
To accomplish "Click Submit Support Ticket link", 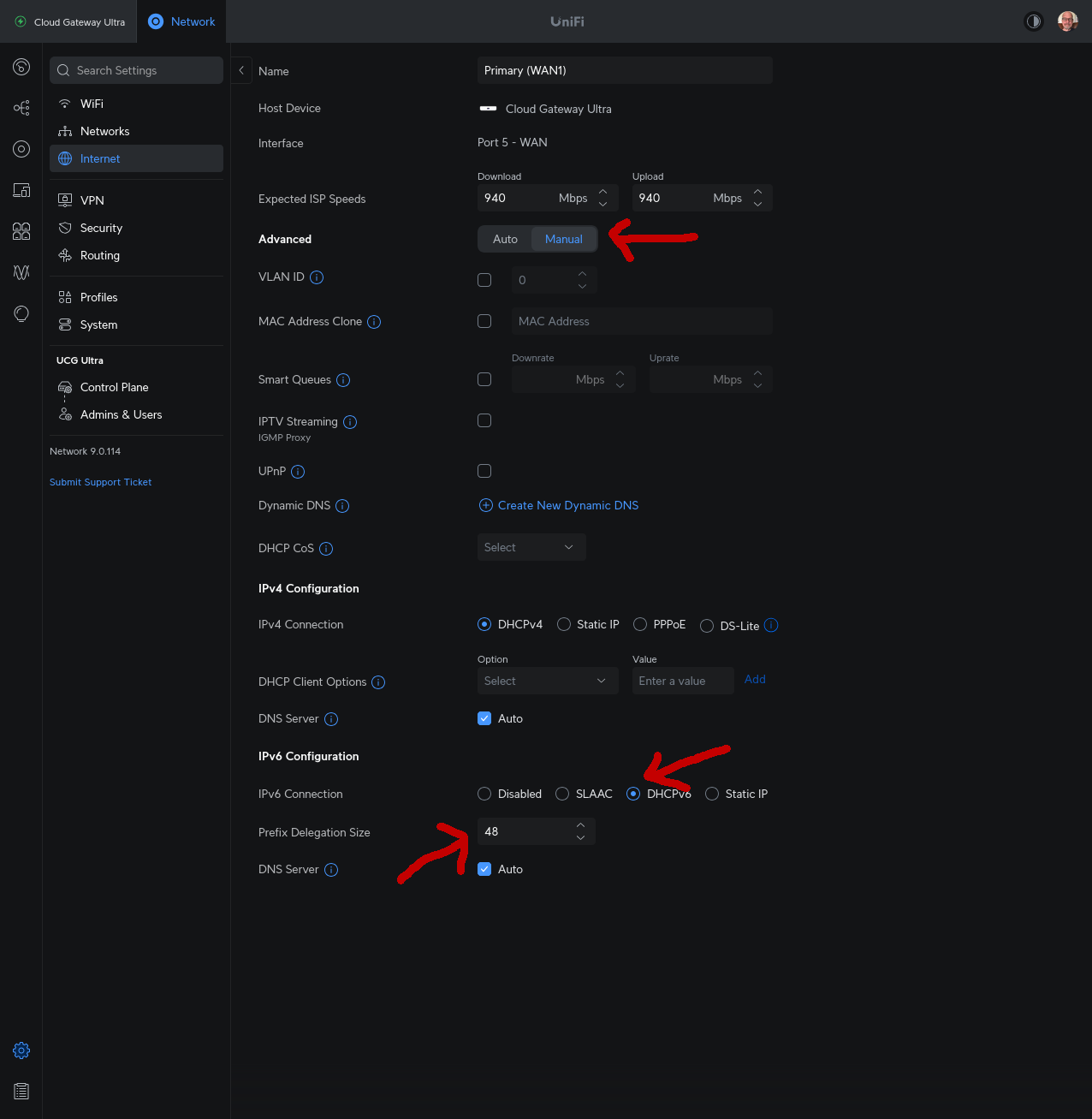I will pyautogui.click(x=100, y=482).
